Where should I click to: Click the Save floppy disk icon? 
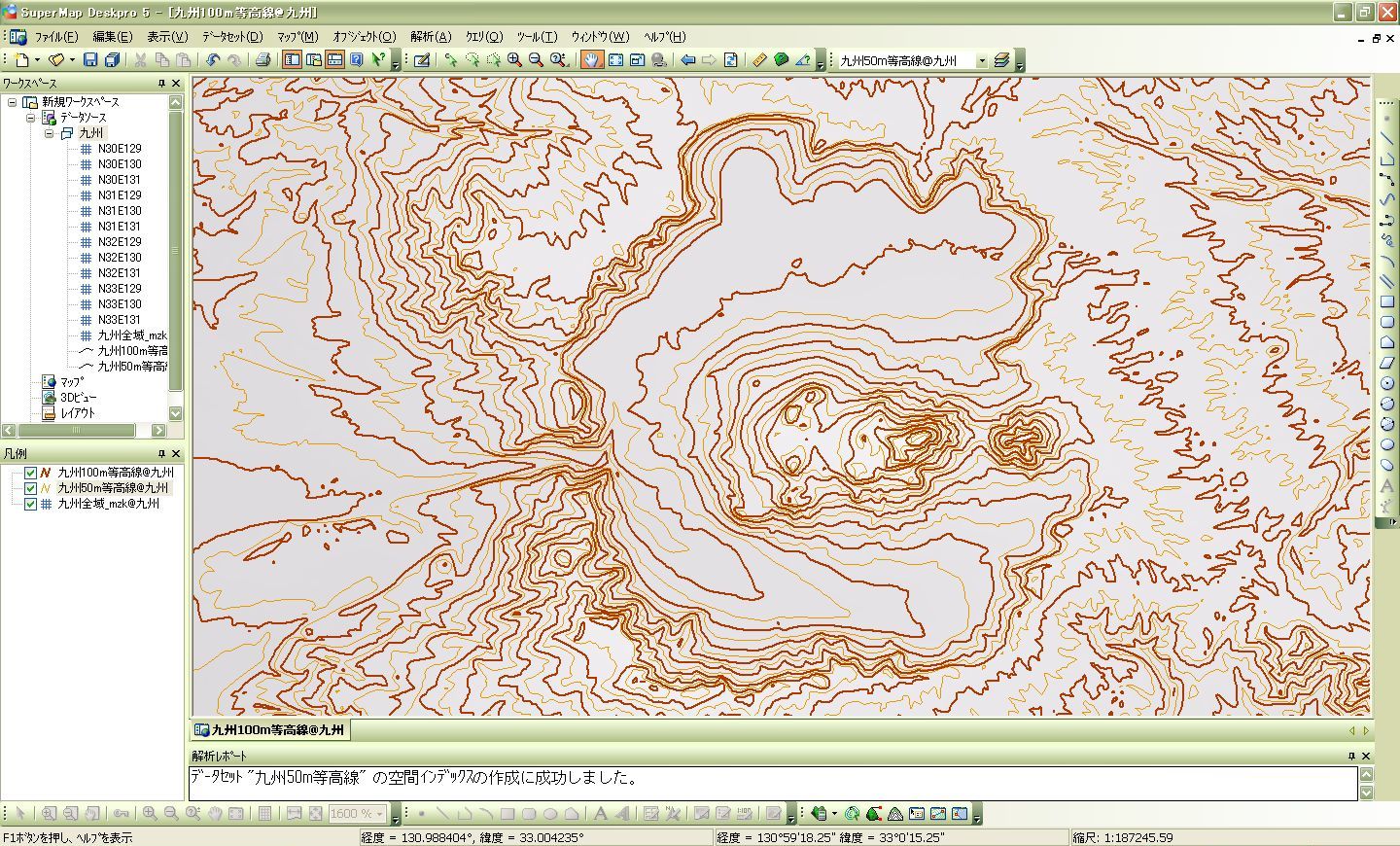(x=90, y=60)
